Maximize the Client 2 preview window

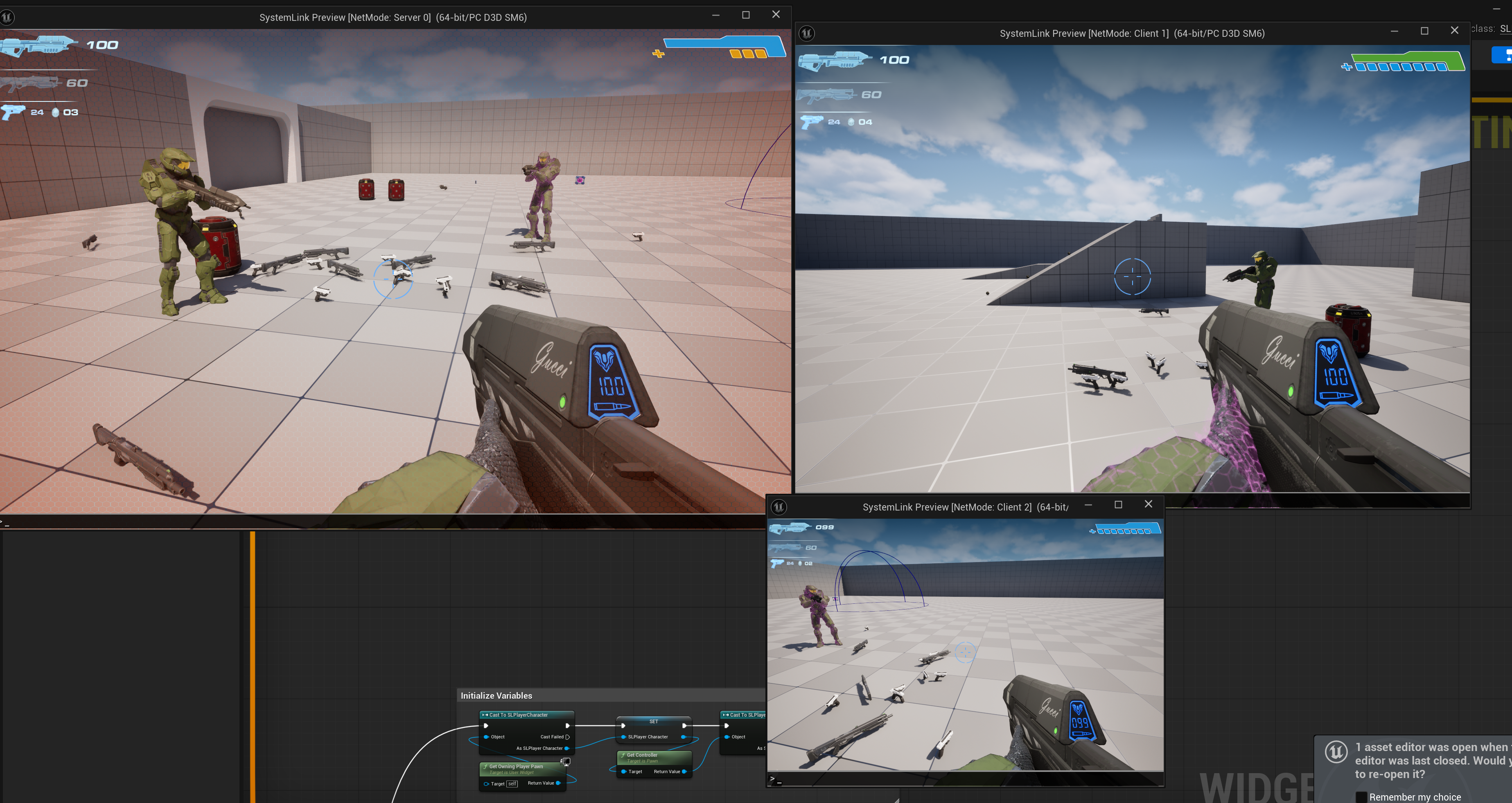coord(1119,504)
